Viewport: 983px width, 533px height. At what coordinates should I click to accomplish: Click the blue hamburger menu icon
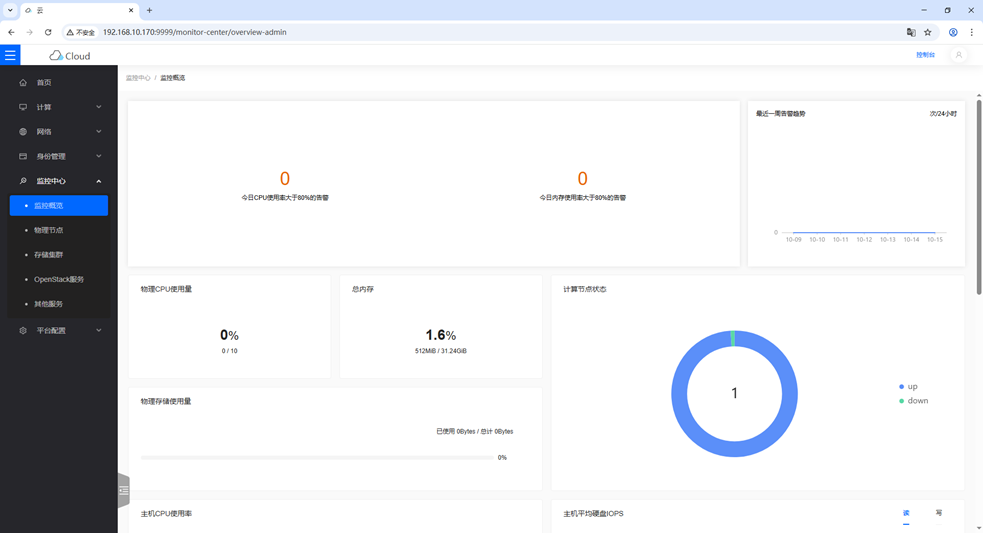(x=10, y=56)
